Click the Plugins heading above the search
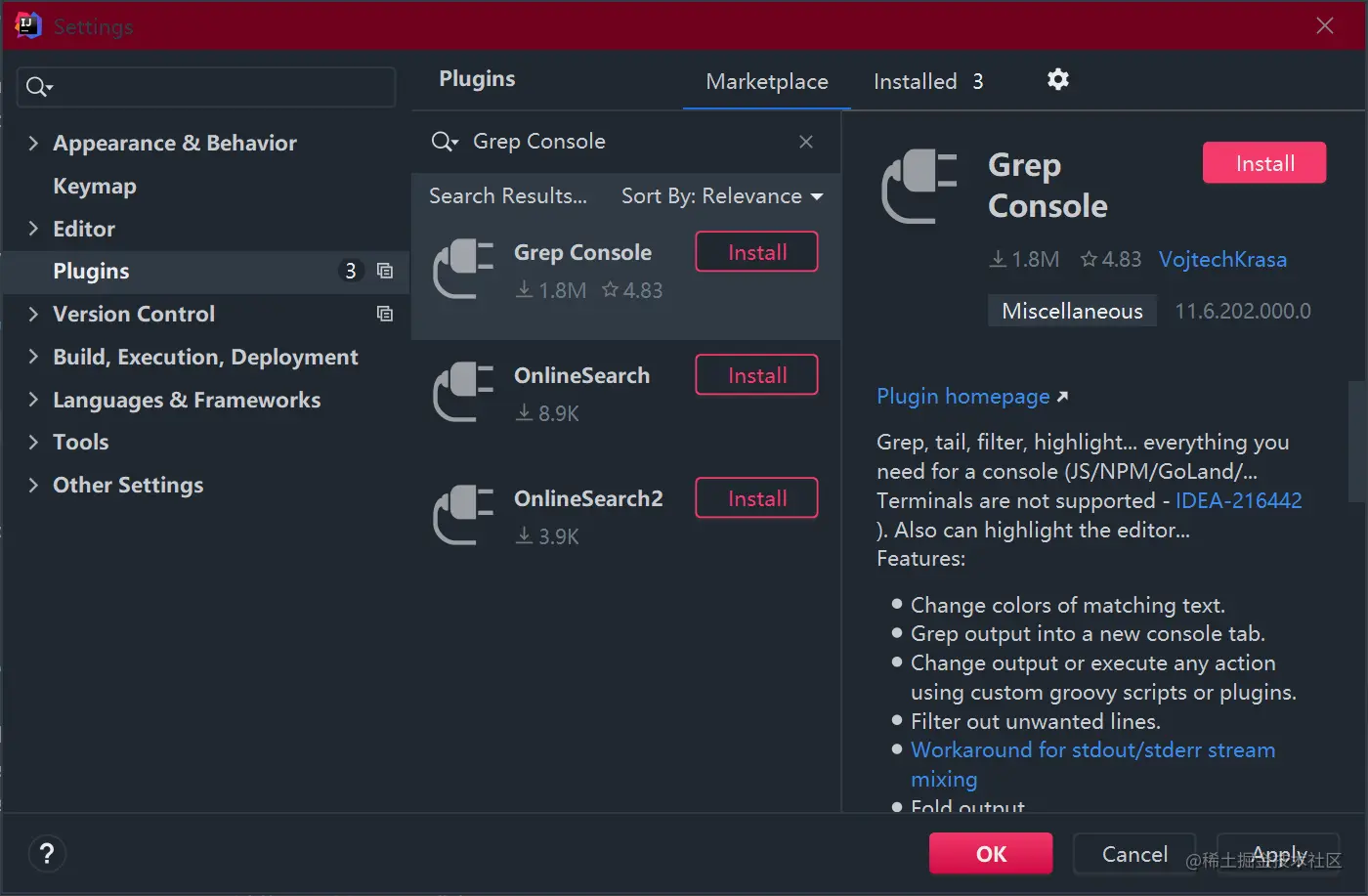The image size is (1368, 896). click(477, 79)
